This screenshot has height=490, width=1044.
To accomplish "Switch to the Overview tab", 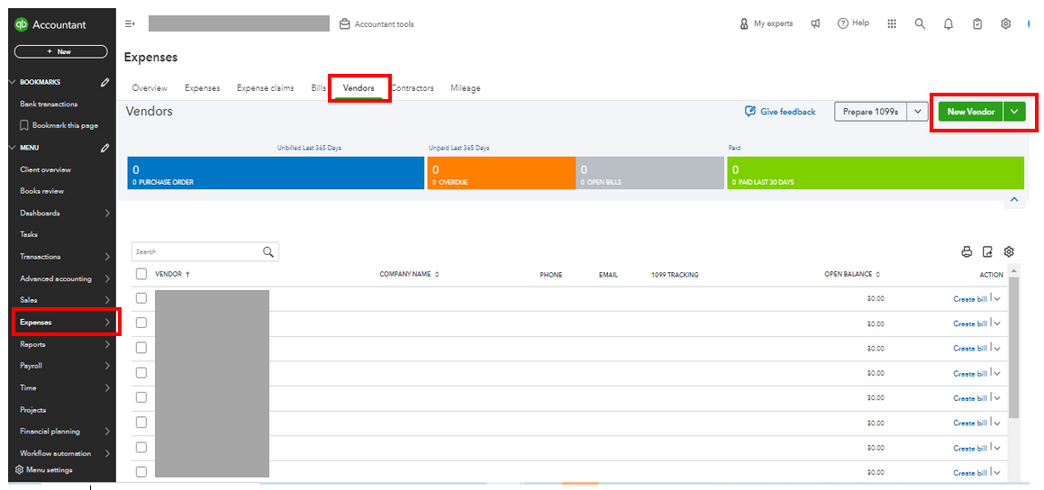I will pyautogui.click(x=150, y=88).
